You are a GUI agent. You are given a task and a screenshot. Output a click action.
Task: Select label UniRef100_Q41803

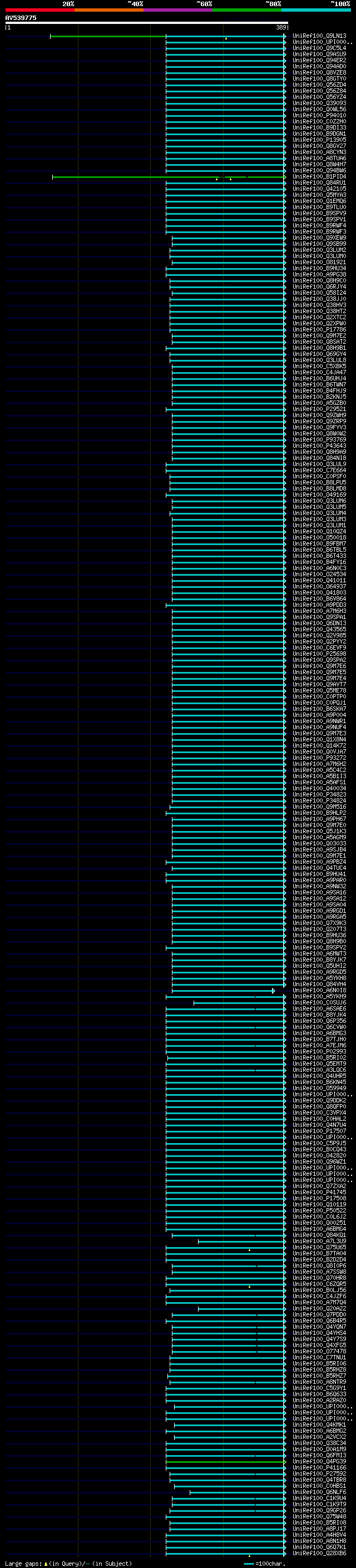tap(319, 592)
